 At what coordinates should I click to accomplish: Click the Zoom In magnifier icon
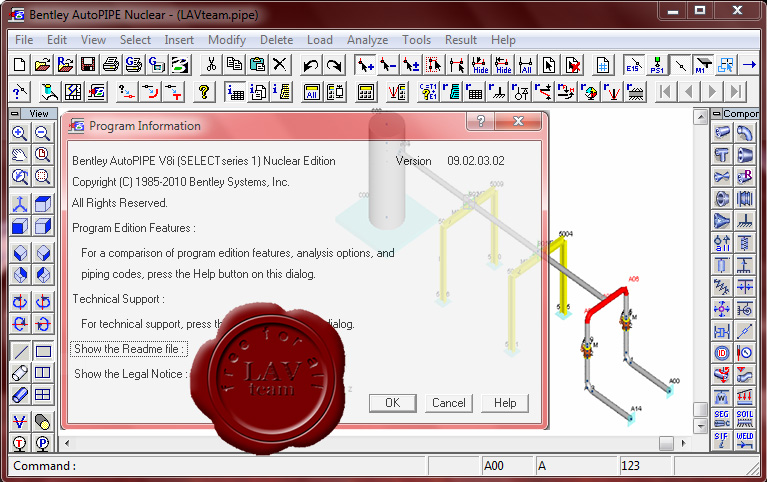click(x=20, y=133)
